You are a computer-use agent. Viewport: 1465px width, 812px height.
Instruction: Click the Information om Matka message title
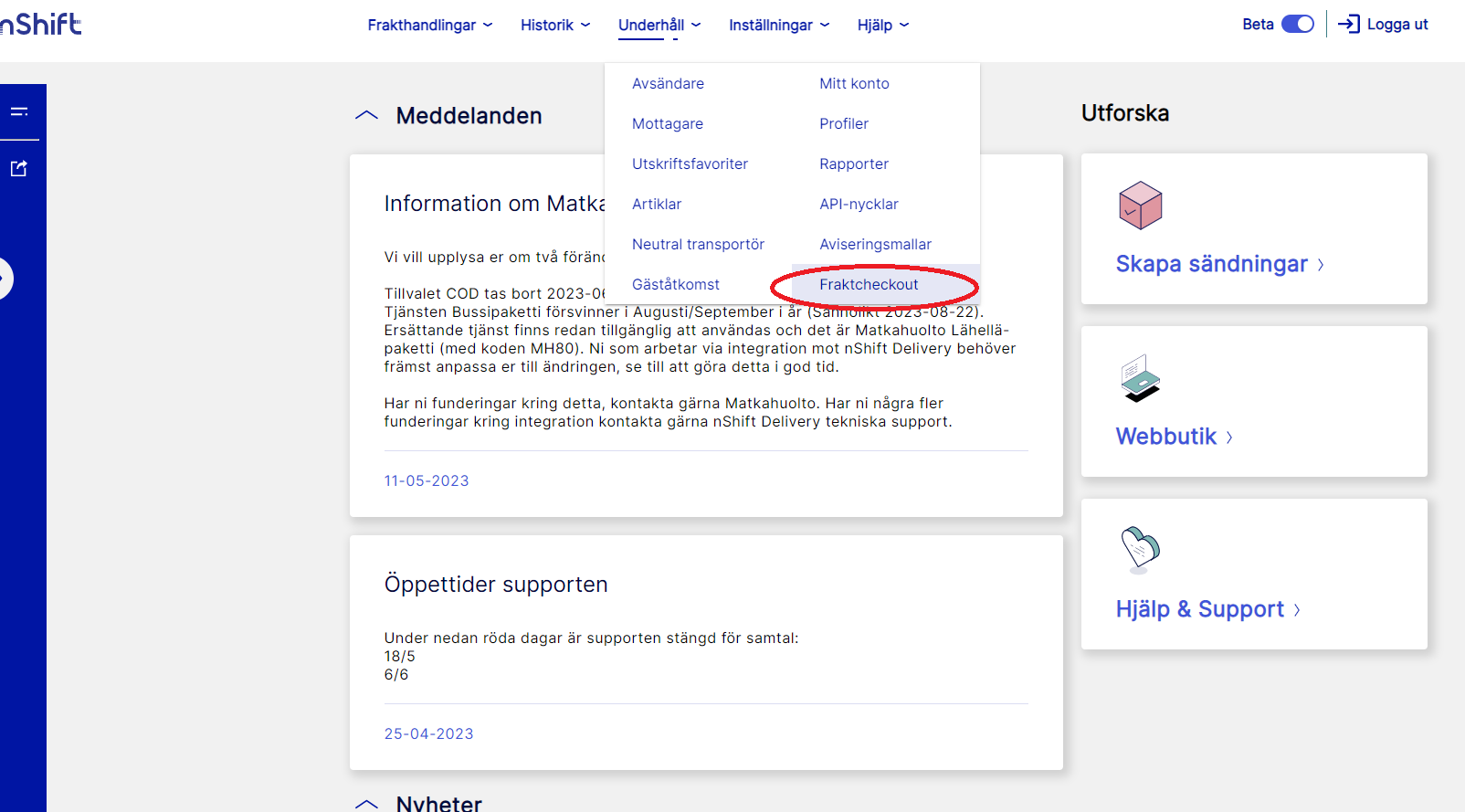(x=494, y=204)
